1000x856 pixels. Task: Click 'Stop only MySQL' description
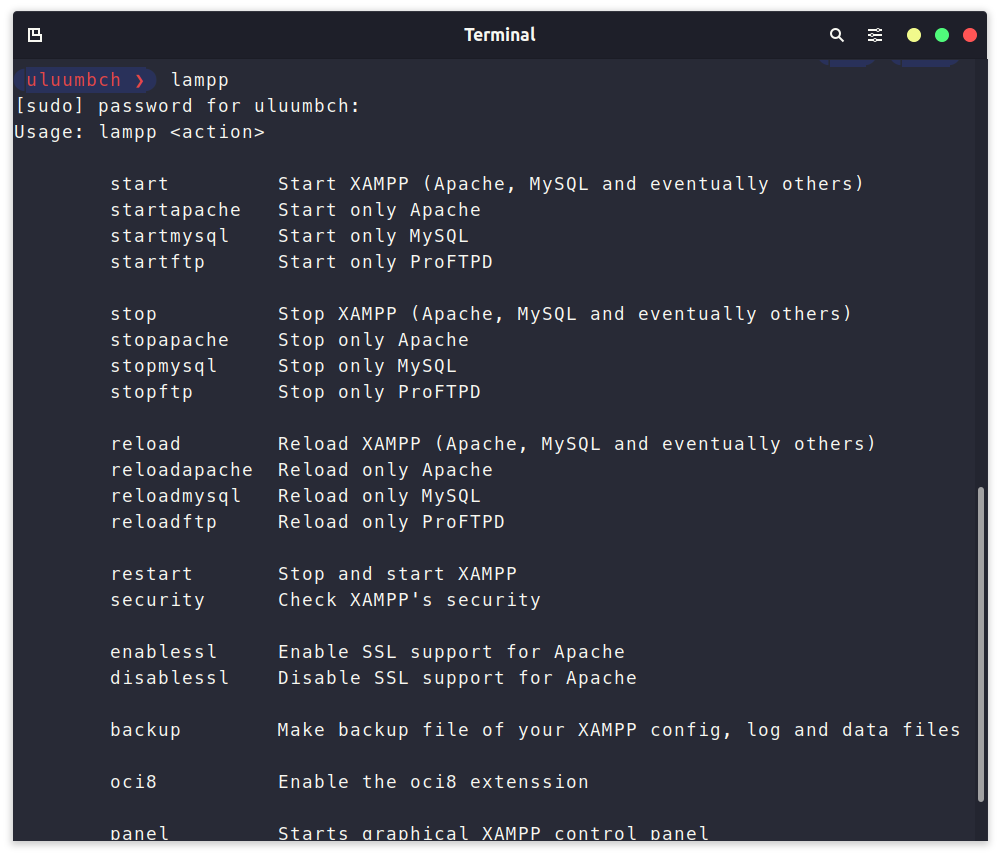pos(367,366)
